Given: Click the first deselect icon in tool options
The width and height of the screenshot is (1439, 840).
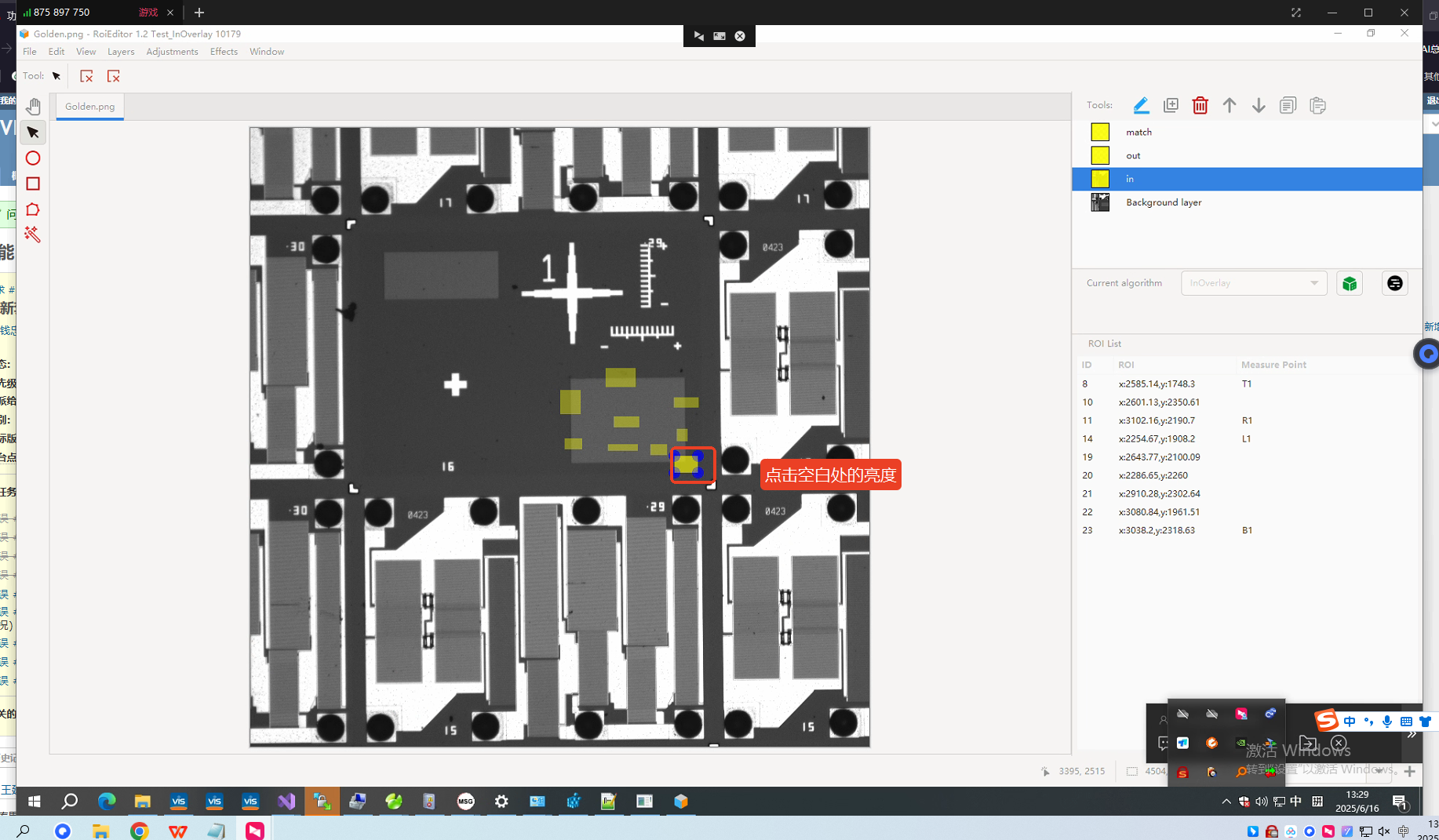Looking at the screenshot, I should 86,76.
